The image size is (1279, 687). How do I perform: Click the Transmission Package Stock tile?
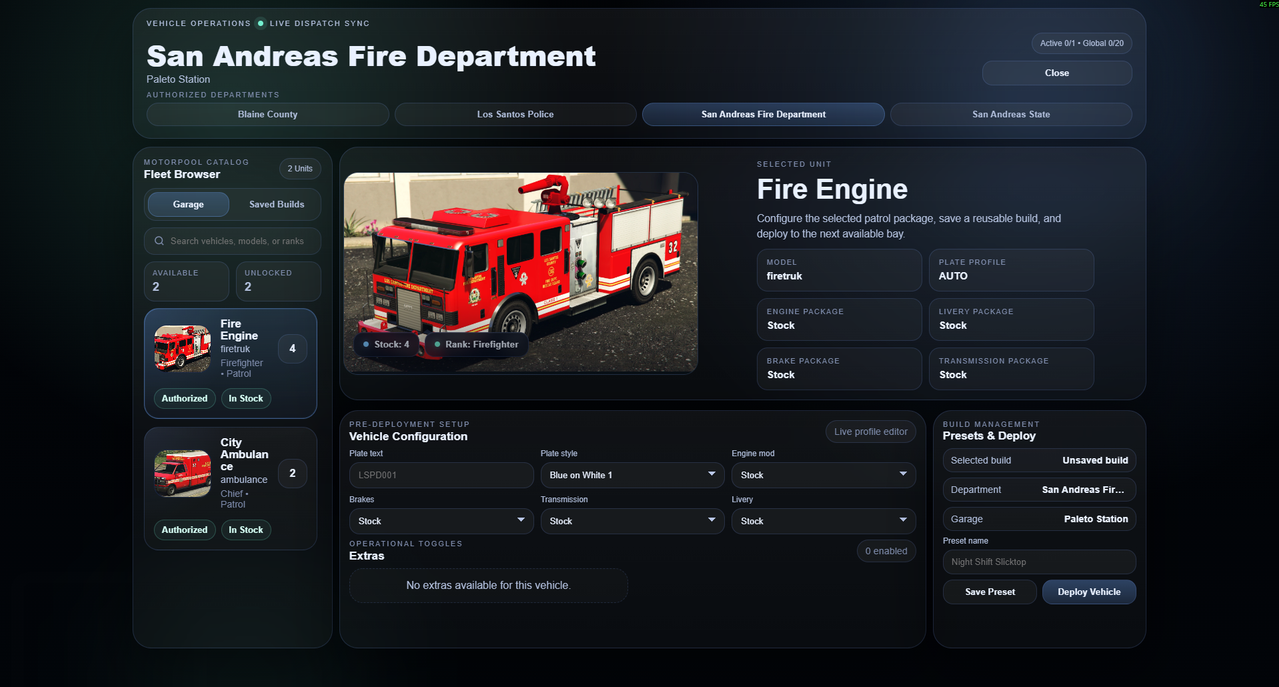[x=1011, y=369]
